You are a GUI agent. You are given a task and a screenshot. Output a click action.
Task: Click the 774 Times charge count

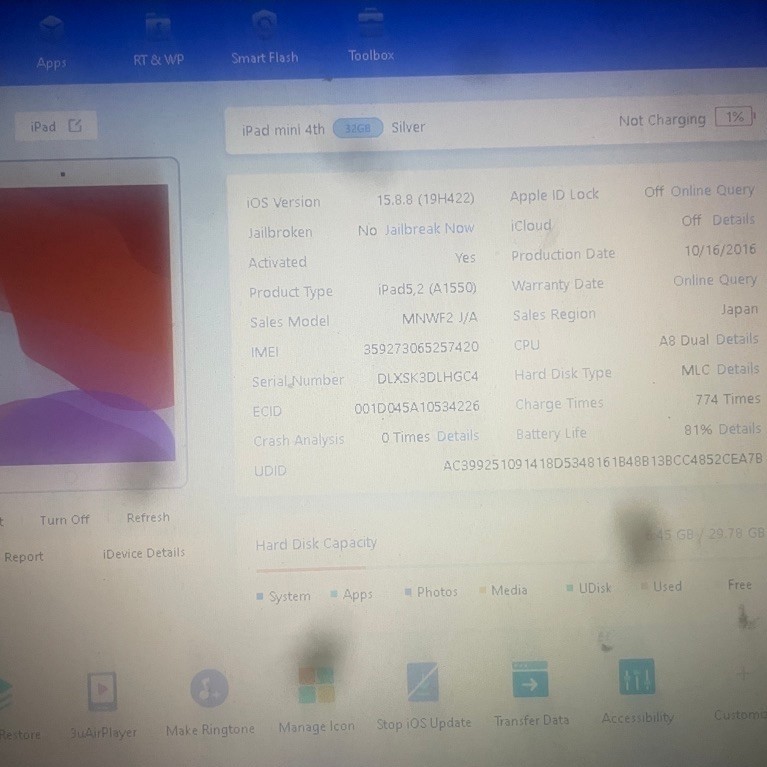click(x=728, y=399)
